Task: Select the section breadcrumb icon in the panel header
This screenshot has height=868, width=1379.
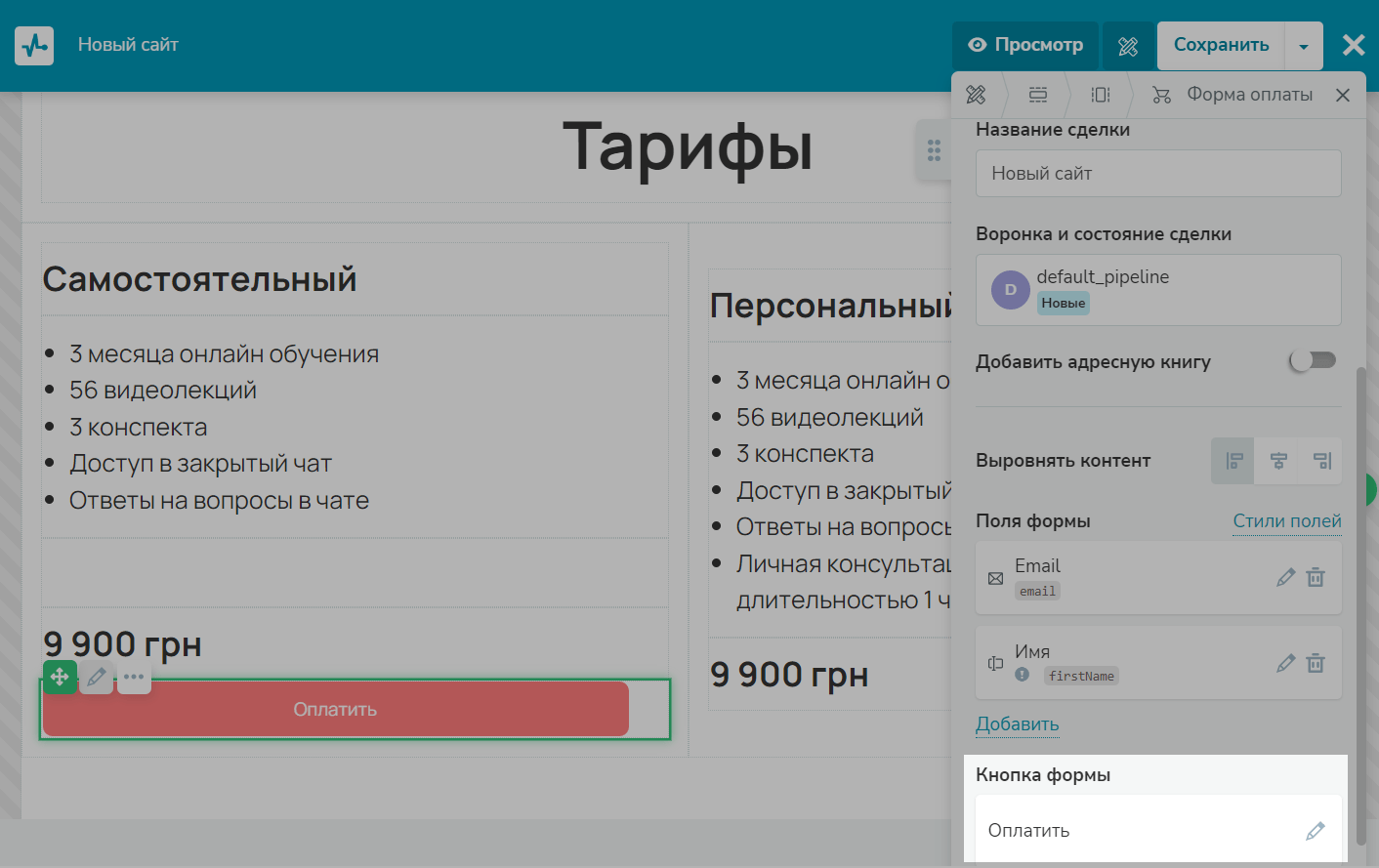Action: (1038, 95)
